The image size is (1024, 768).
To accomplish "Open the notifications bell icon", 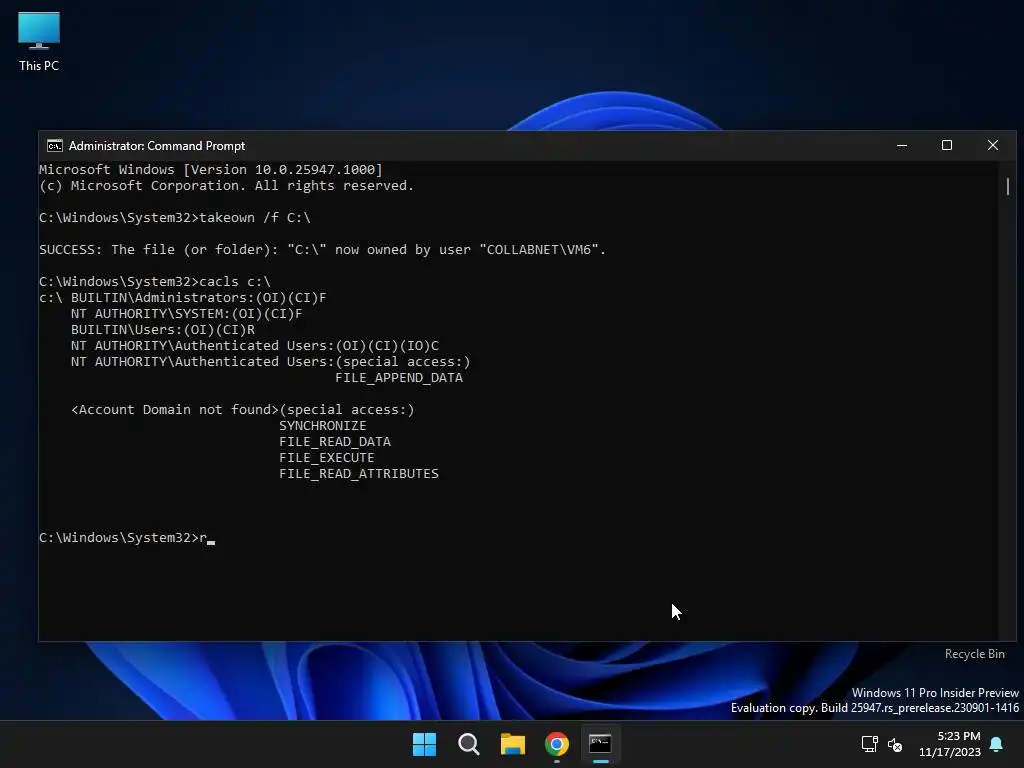I will 997,744.
